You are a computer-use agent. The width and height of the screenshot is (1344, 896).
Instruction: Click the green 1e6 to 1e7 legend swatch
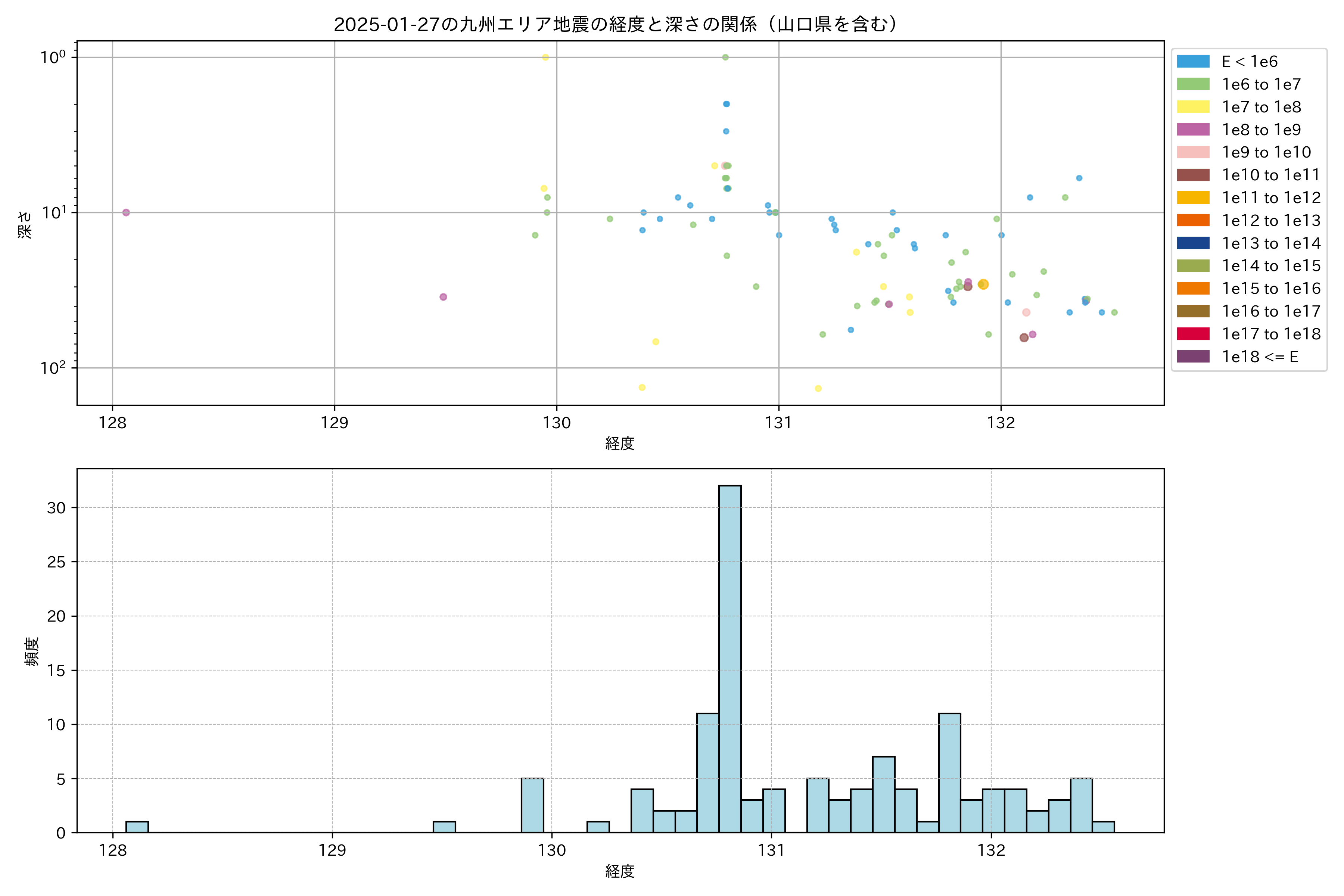(x=1193, y=85)
